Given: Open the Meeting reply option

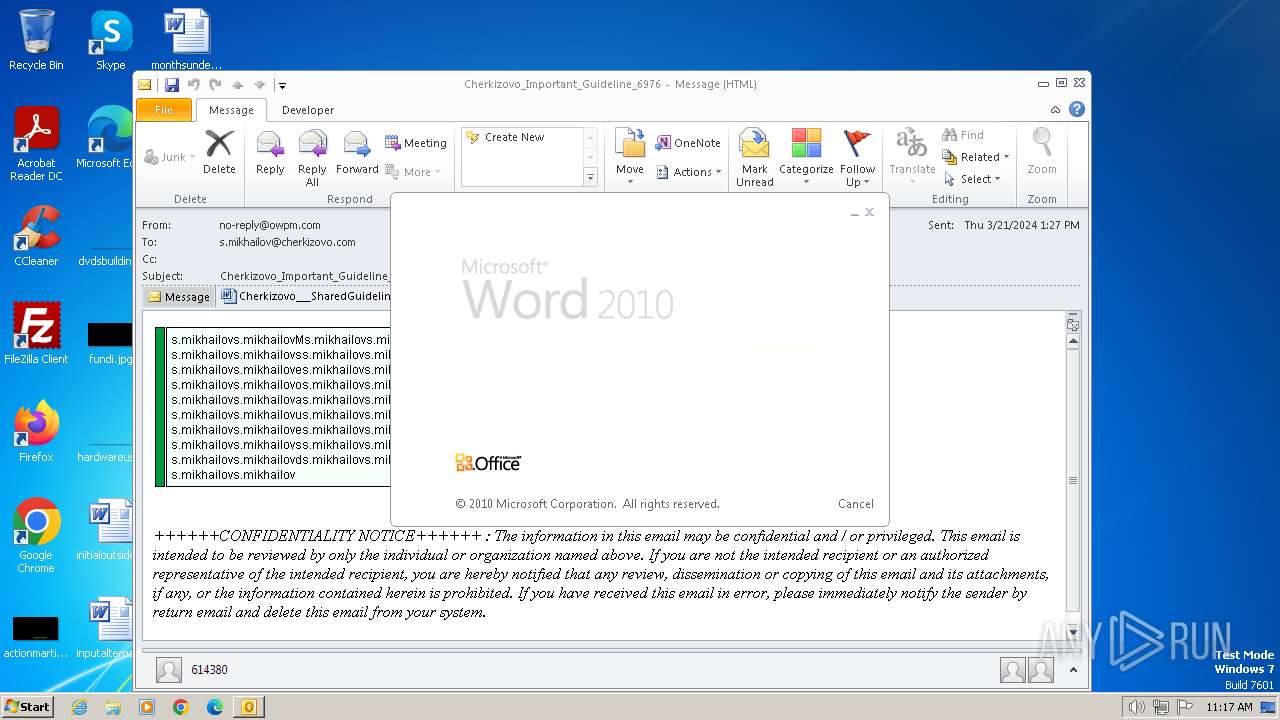Looking at the screenshot, I should 416,143.
